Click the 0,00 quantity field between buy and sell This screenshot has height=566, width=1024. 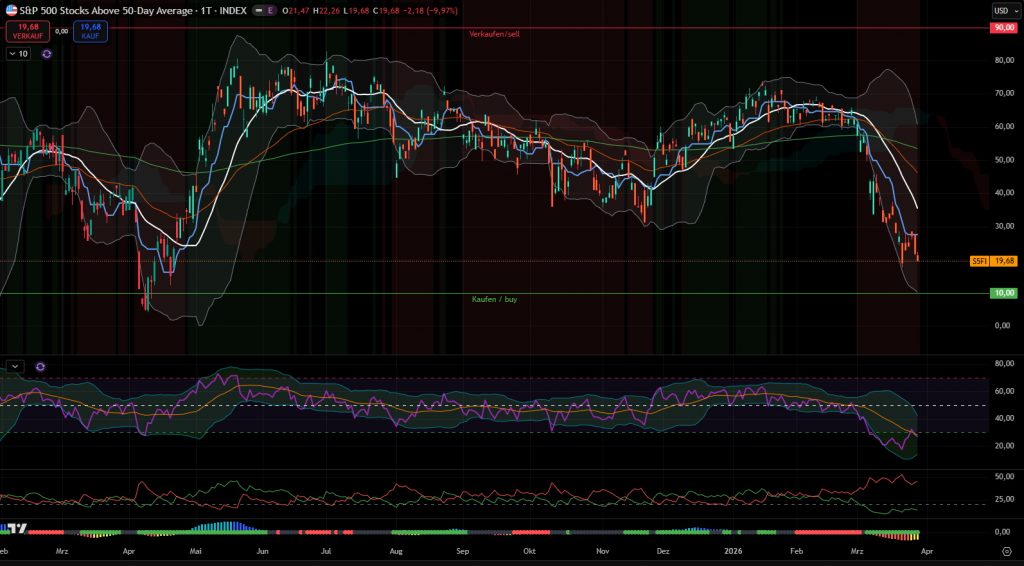click(61, 31)
